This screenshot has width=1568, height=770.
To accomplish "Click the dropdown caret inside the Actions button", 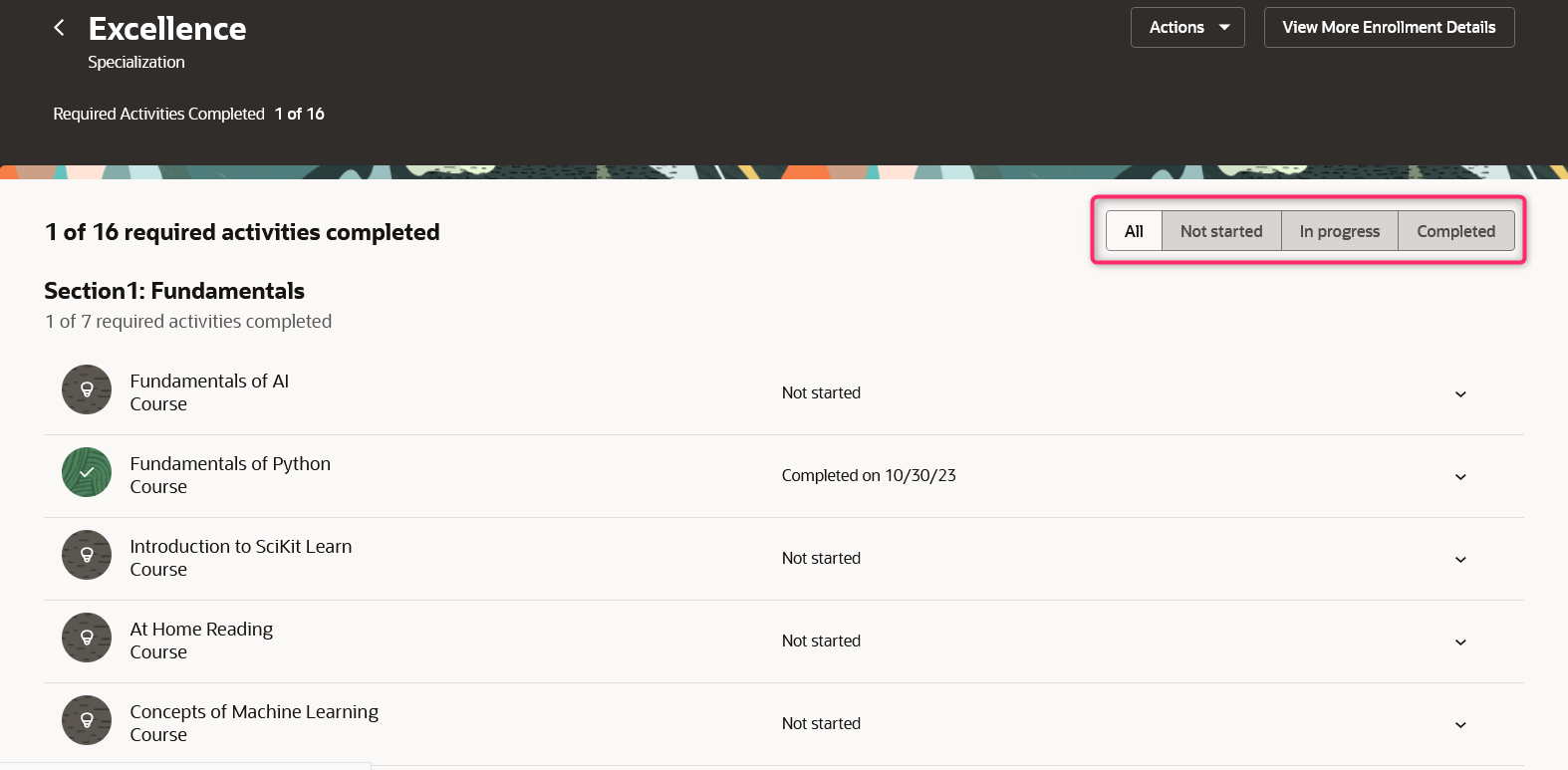I will (1225, 27).
